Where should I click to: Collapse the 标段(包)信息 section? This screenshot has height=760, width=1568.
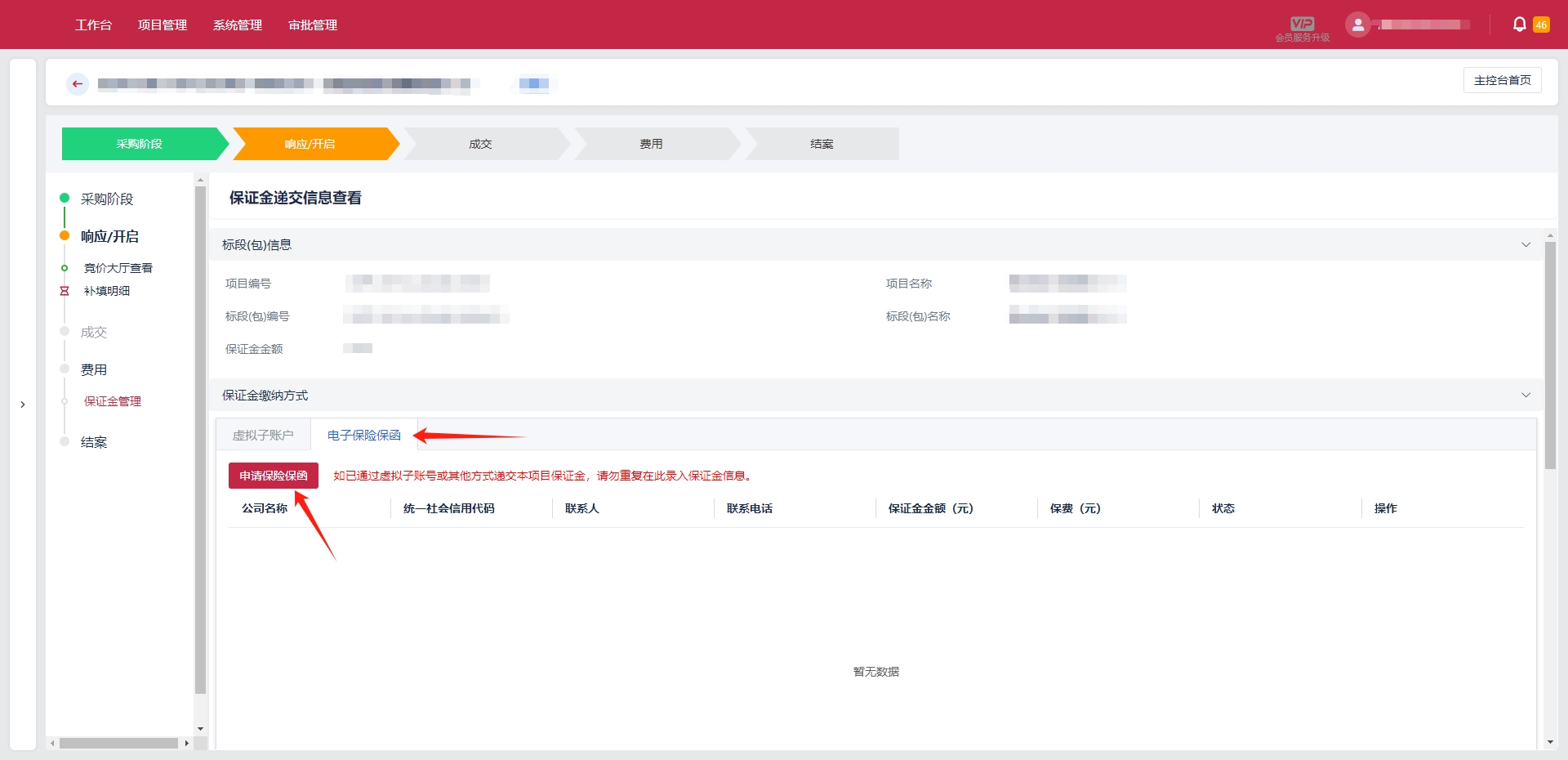1526,244
